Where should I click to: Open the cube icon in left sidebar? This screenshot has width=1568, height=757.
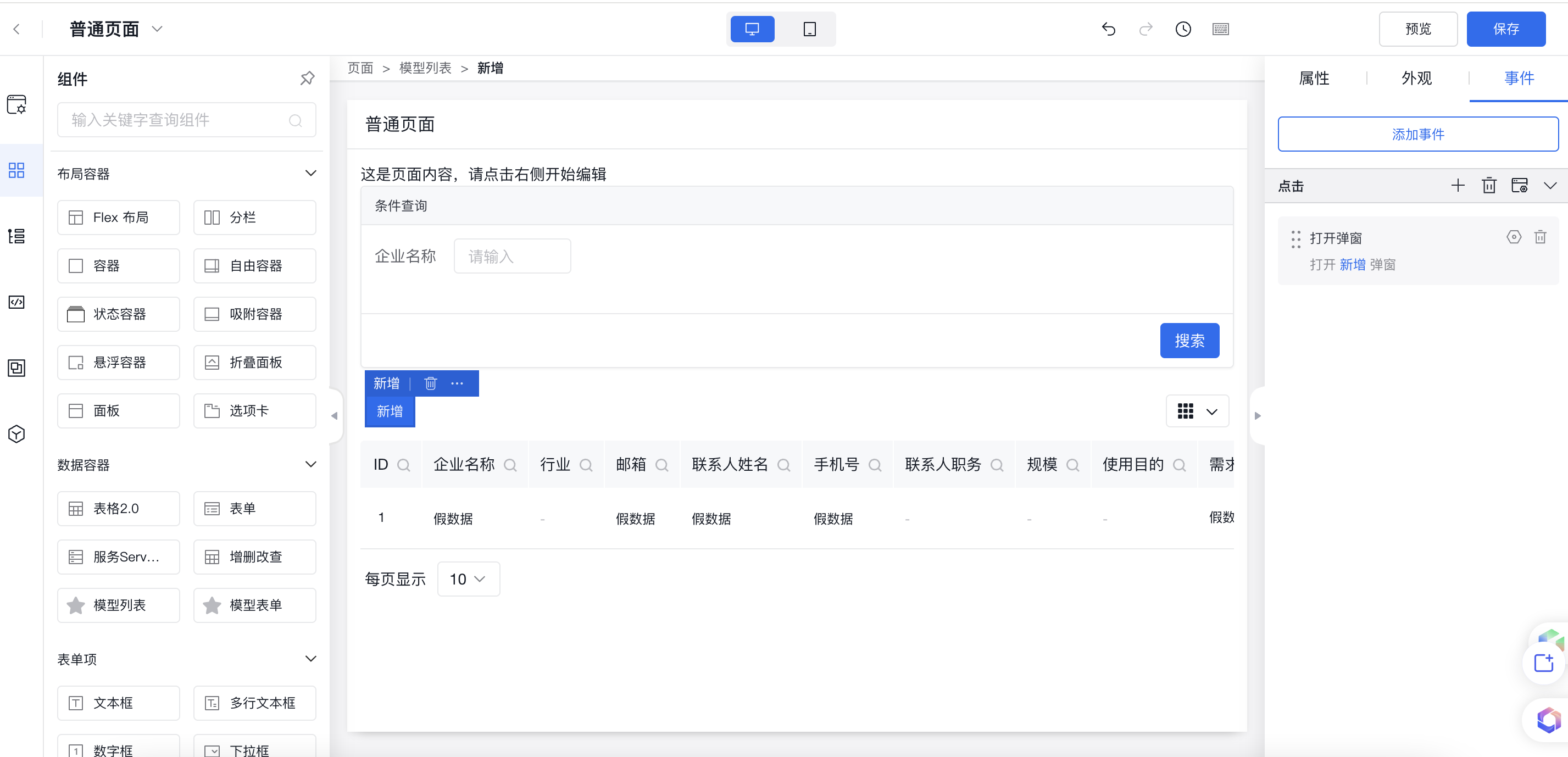click(16, 433)
